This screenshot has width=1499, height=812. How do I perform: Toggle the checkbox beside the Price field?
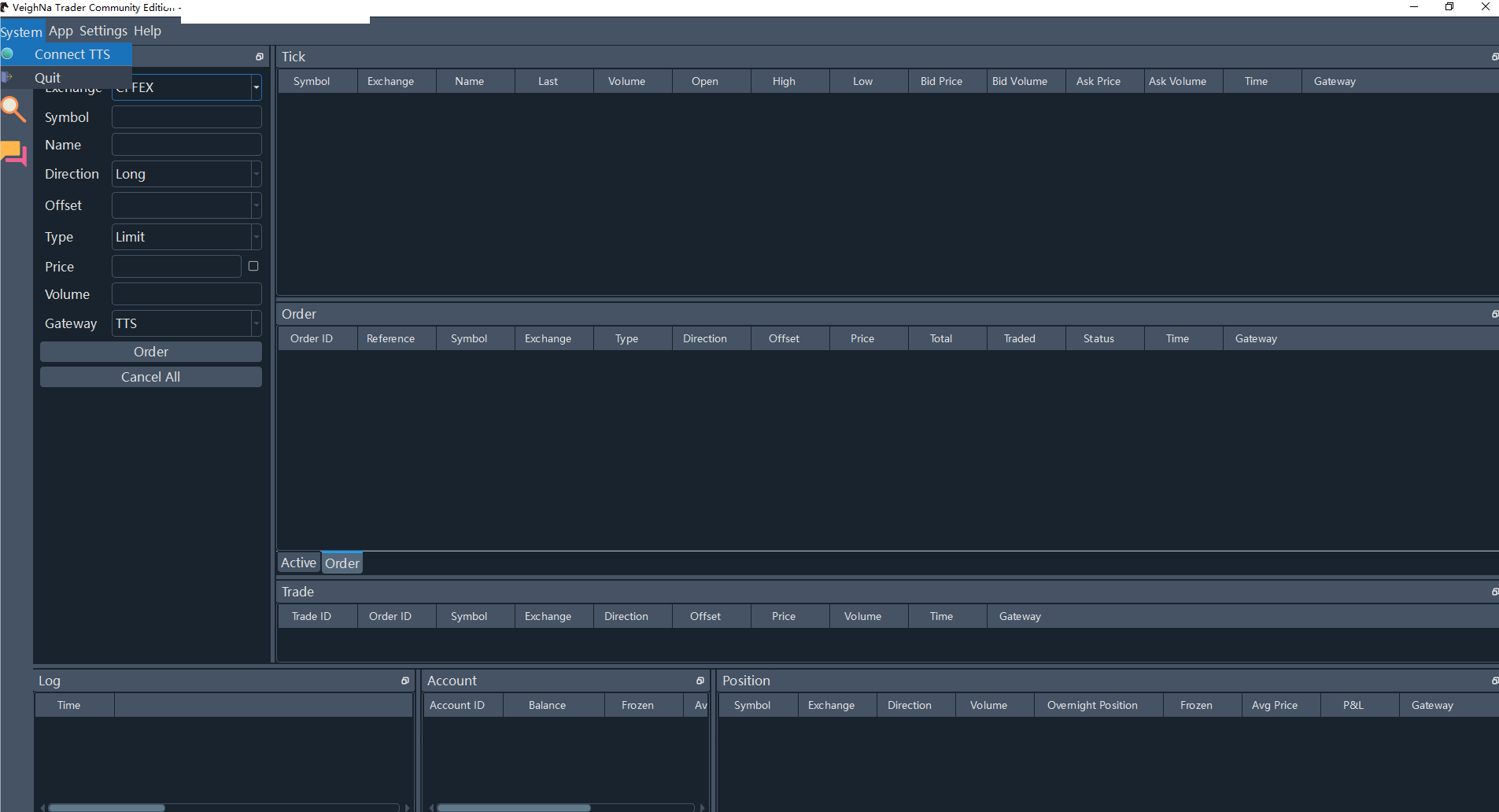[x=253, y=266]
